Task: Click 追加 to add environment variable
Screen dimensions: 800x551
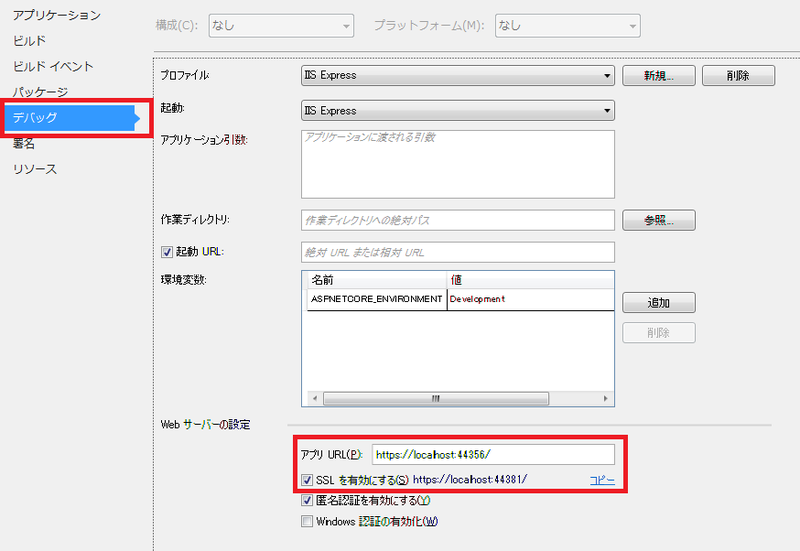Action: coord(659,303)
